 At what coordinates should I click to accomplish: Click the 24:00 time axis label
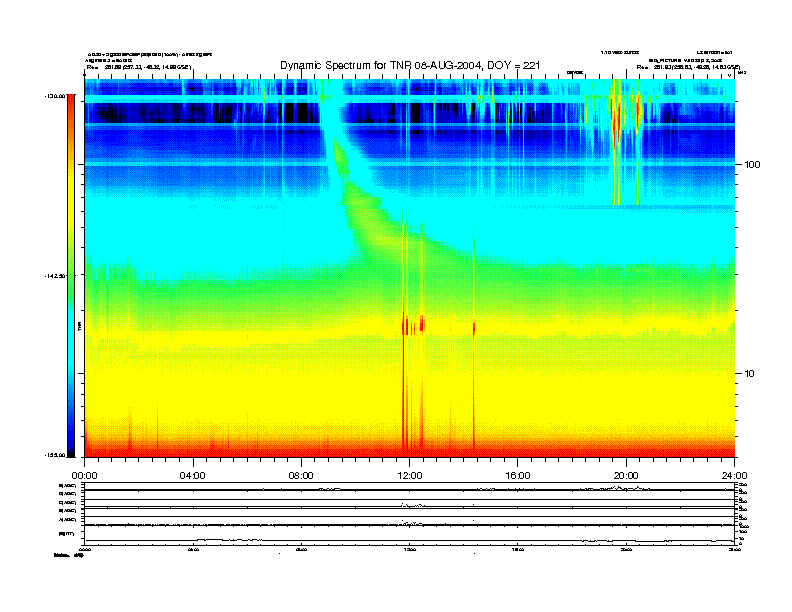(x=734, y=476)
